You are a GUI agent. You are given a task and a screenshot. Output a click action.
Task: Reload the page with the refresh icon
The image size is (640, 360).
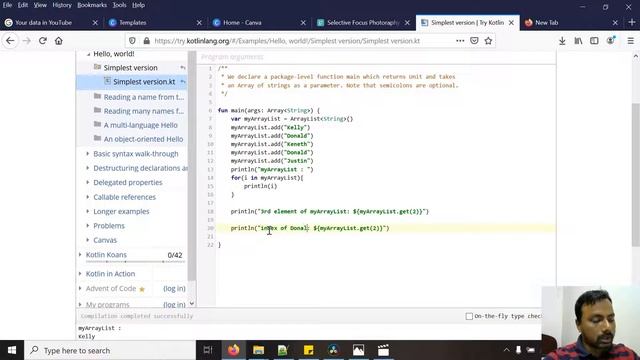point(42,41)
